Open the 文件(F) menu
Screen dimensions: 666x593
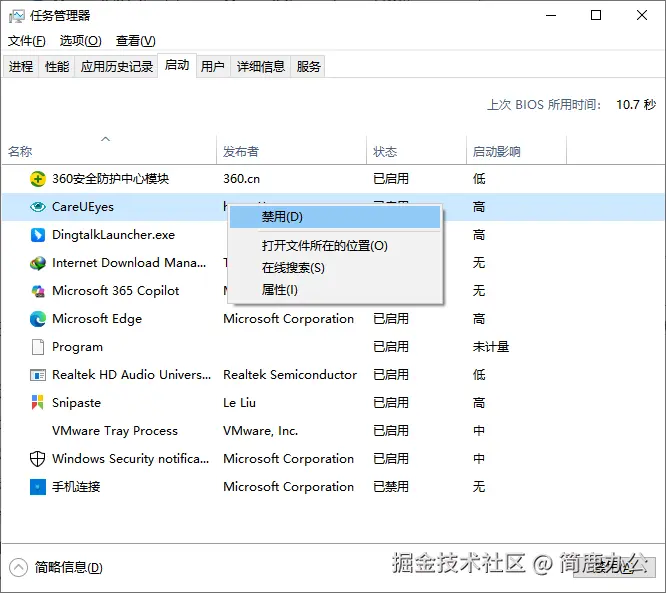pos(27,41)
